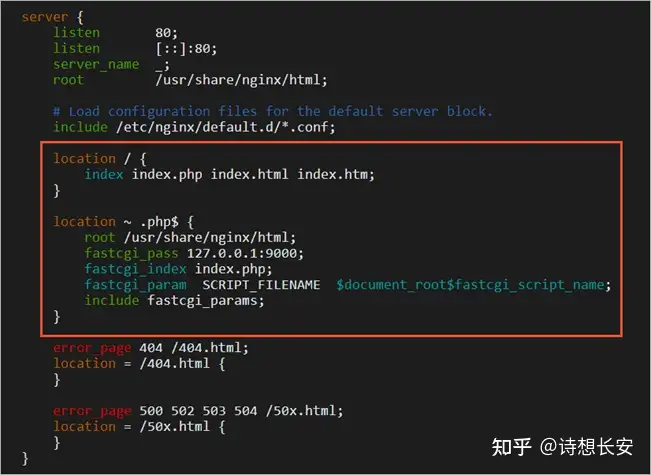Click the SCRIPT_FILENAME parameter text
The height and width of the screenshot is (475, 651).
click(260, 285)
